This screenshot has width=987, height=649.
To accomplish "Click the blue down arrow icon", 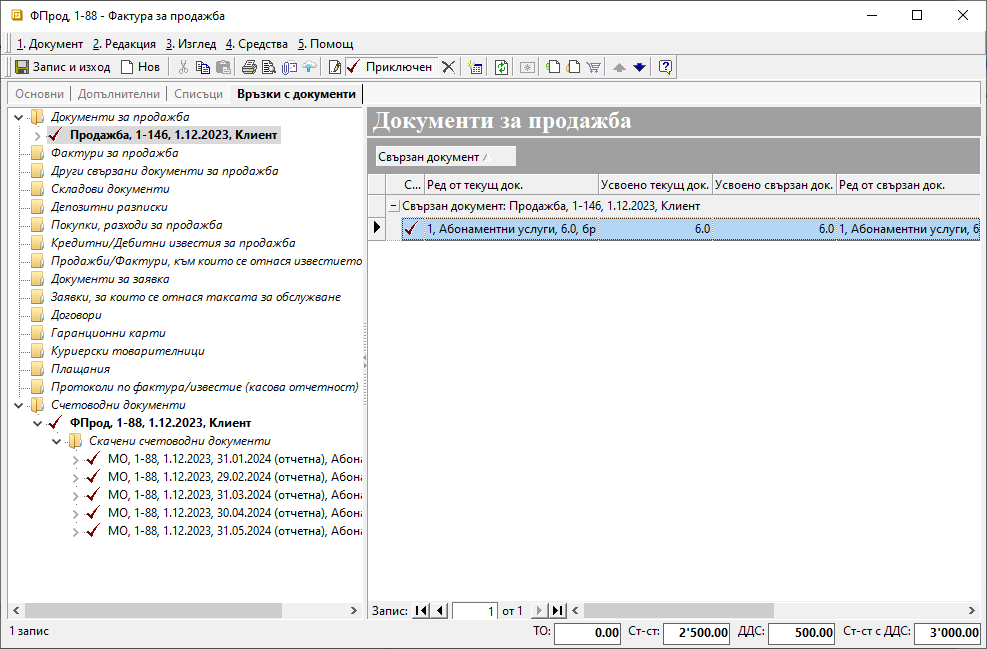I will pos(640,67).
